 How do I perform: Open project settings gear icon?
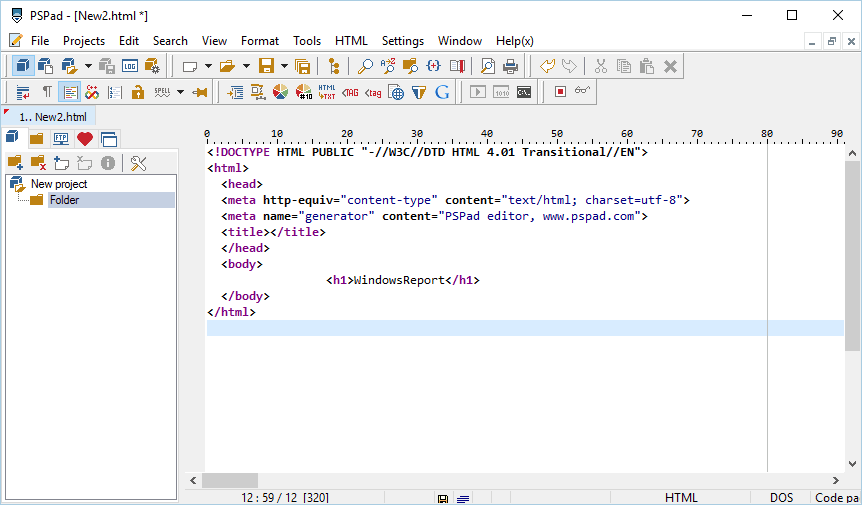click(152, 66)
